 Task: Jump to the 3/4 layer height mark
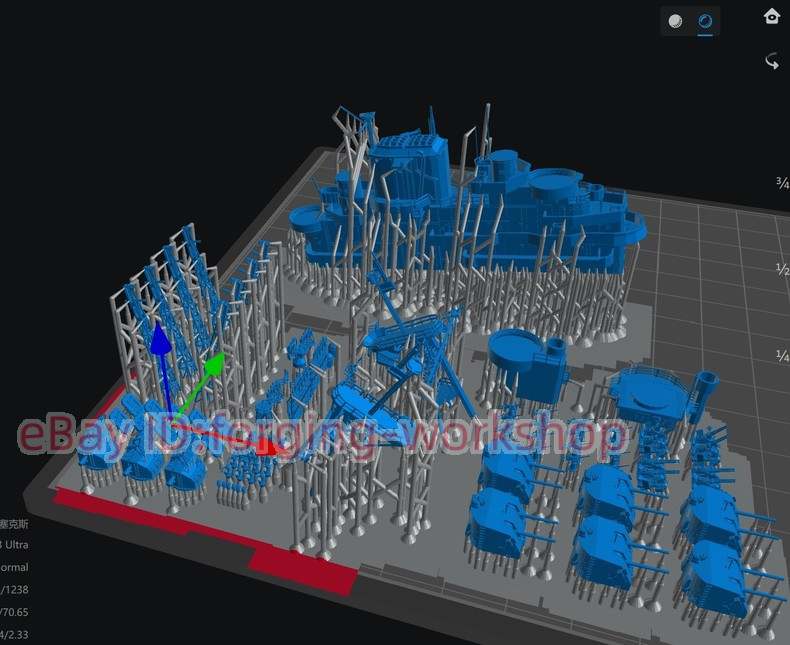pyautogui.click(x=782, y=182)
